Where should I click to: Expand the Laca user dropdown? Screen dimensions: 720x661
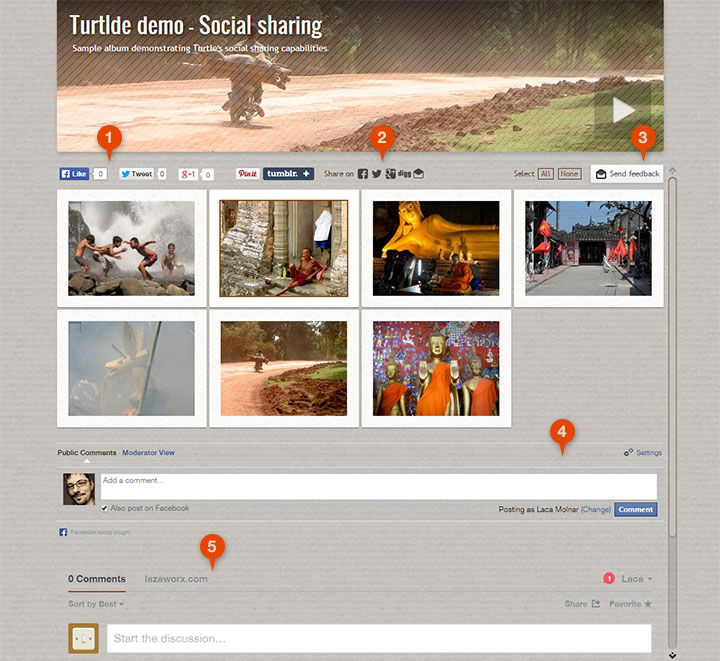point(636,579)
